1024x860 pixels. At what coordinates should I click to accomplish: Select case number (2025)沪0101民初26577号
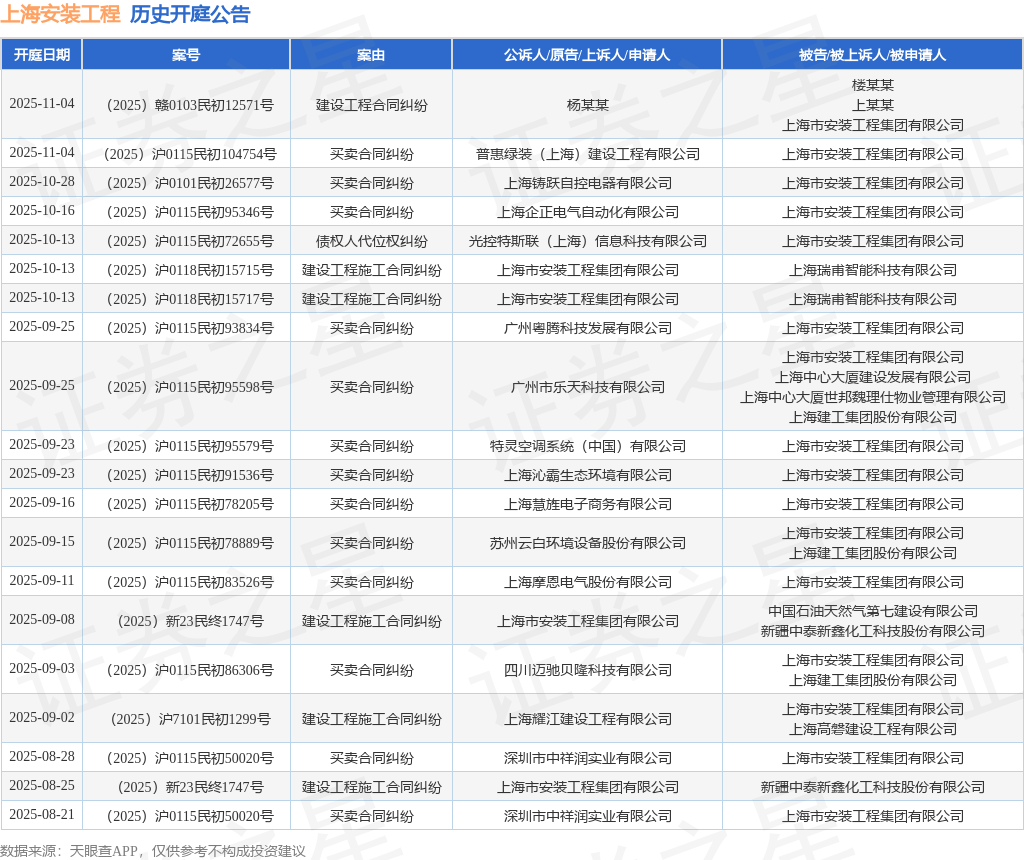pyautogui.click(x=190, y=183)
